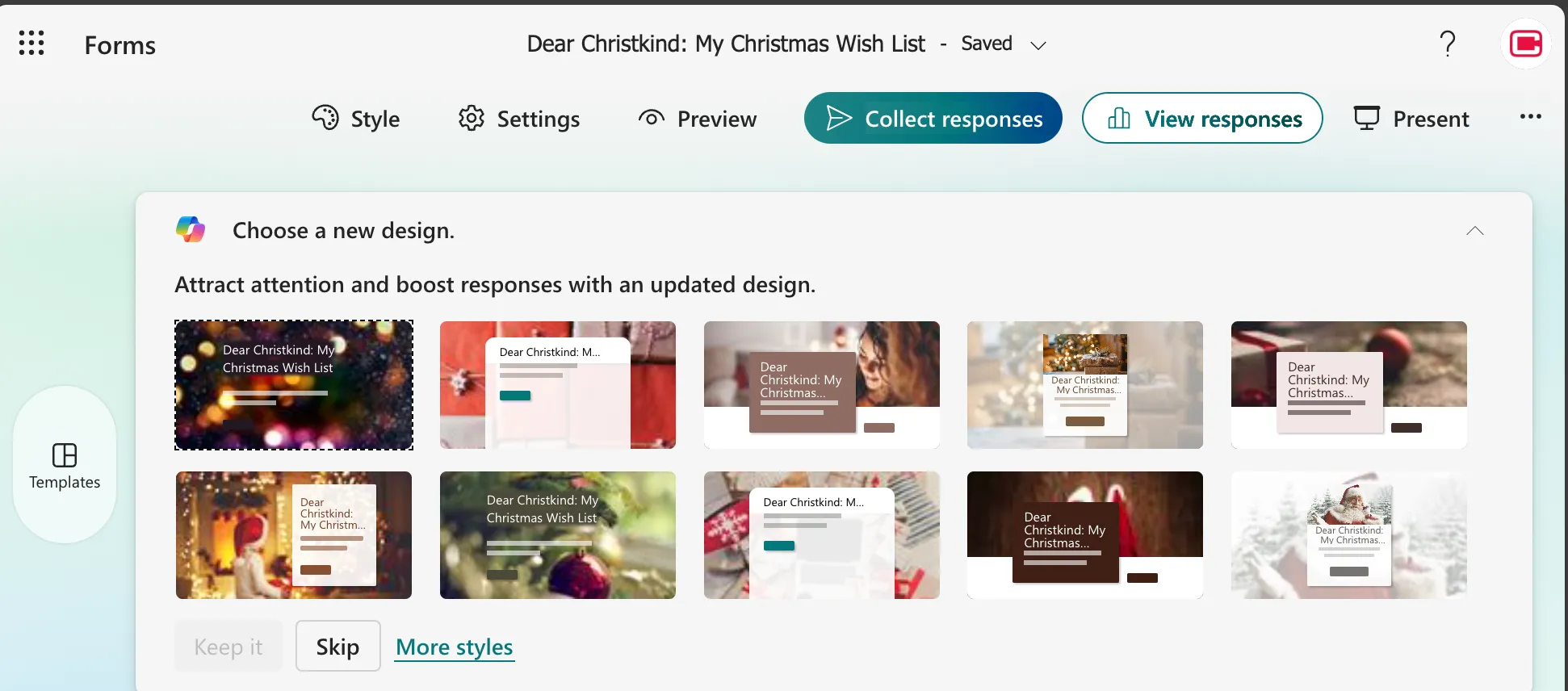
Task: Collapse the Choose a new design panel
Action: pyautogui.click(x=1474, y=231)
